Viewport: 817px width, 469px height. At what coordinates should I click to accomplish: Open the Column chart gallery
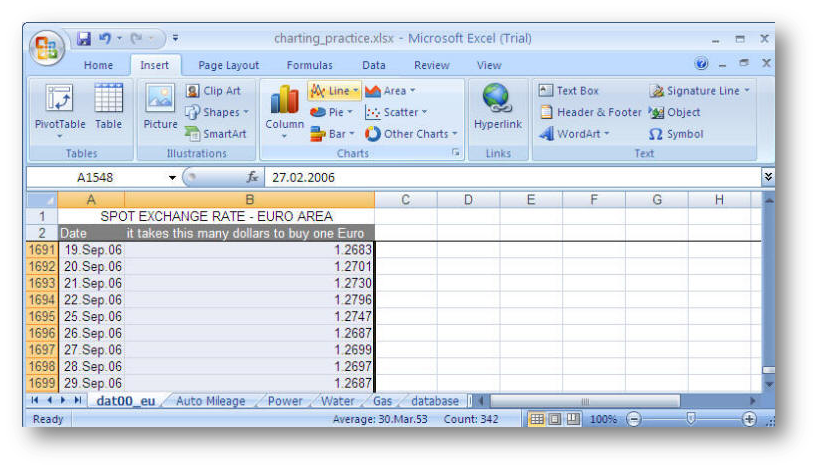click(284, 110)
